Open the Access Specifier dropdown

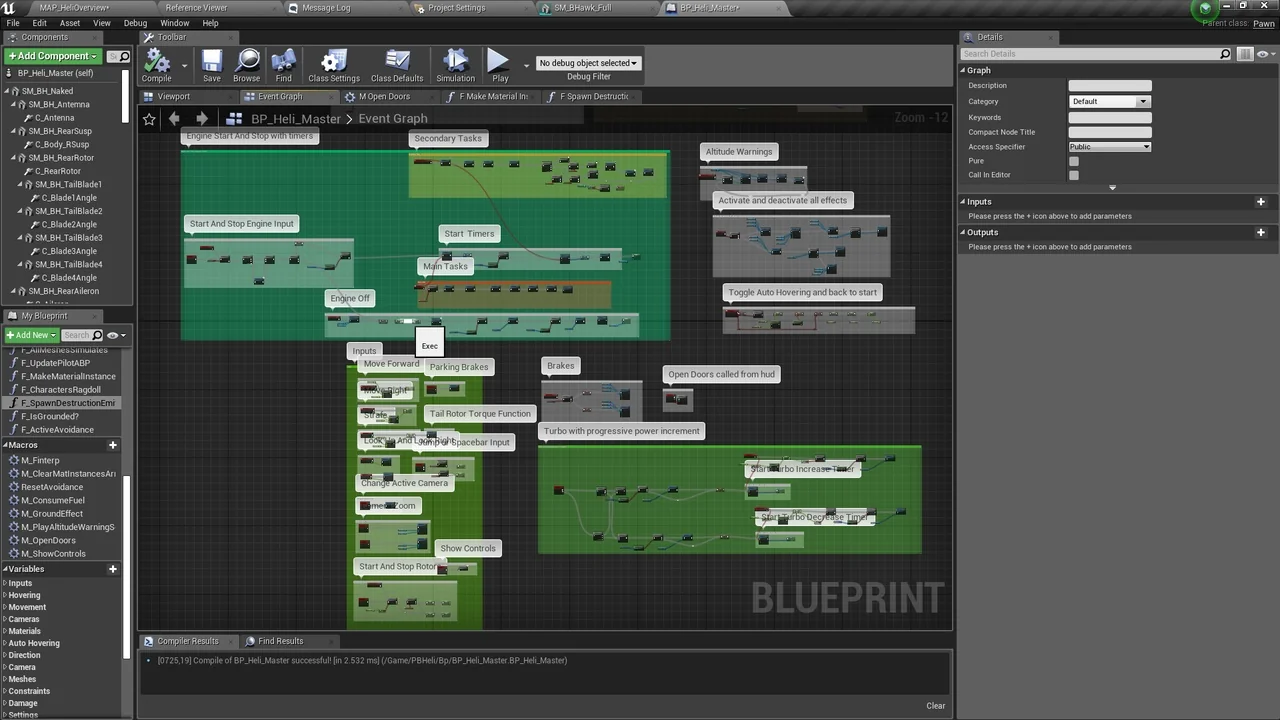1109,147
